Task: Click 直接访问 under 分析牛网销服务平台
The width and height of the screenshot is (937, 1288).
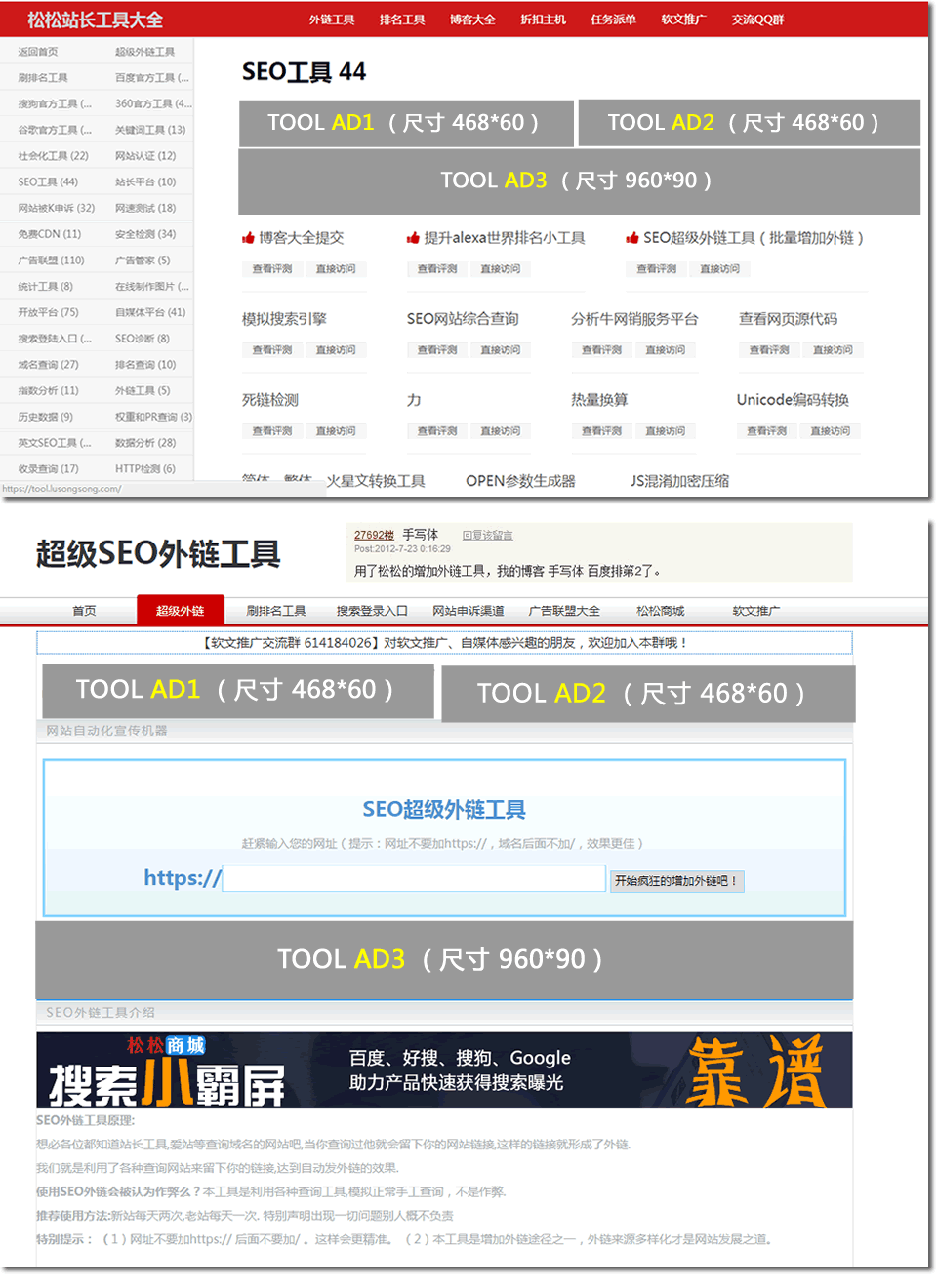Action: 666,350
